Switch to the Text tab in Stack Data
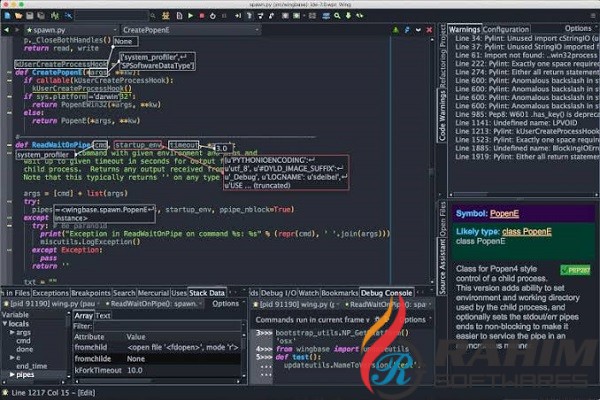Screen dimensions: 600x400 coord(103,315)
